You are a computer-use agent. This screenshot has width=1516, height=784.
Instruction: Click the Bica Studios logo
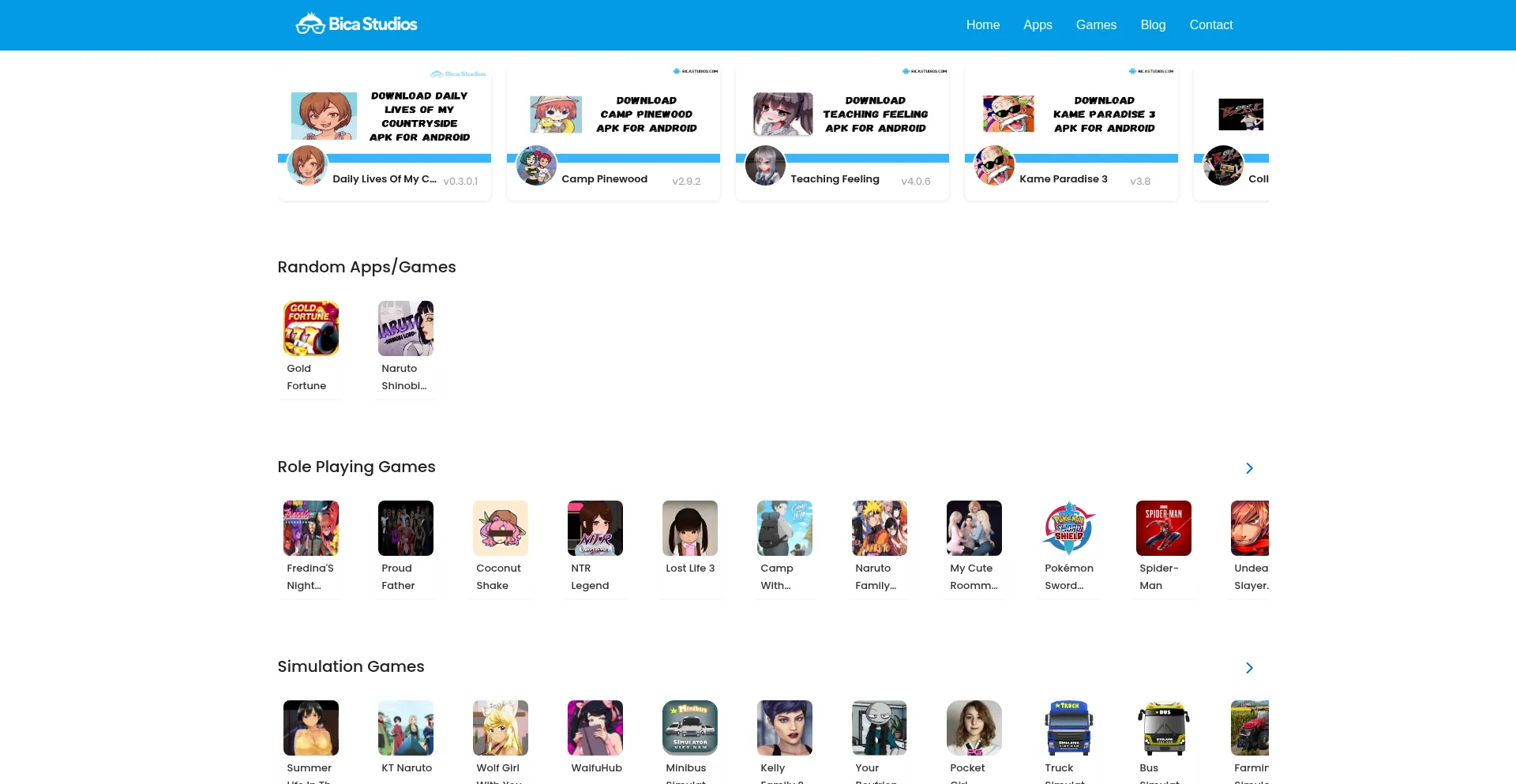point(357,24)
